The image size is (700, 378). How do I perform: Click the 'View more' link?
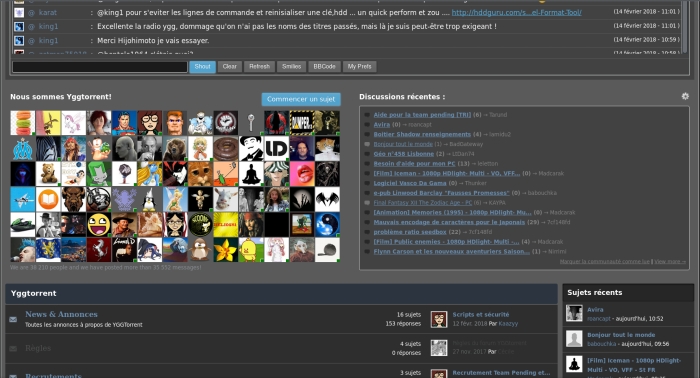pos(670,262)
